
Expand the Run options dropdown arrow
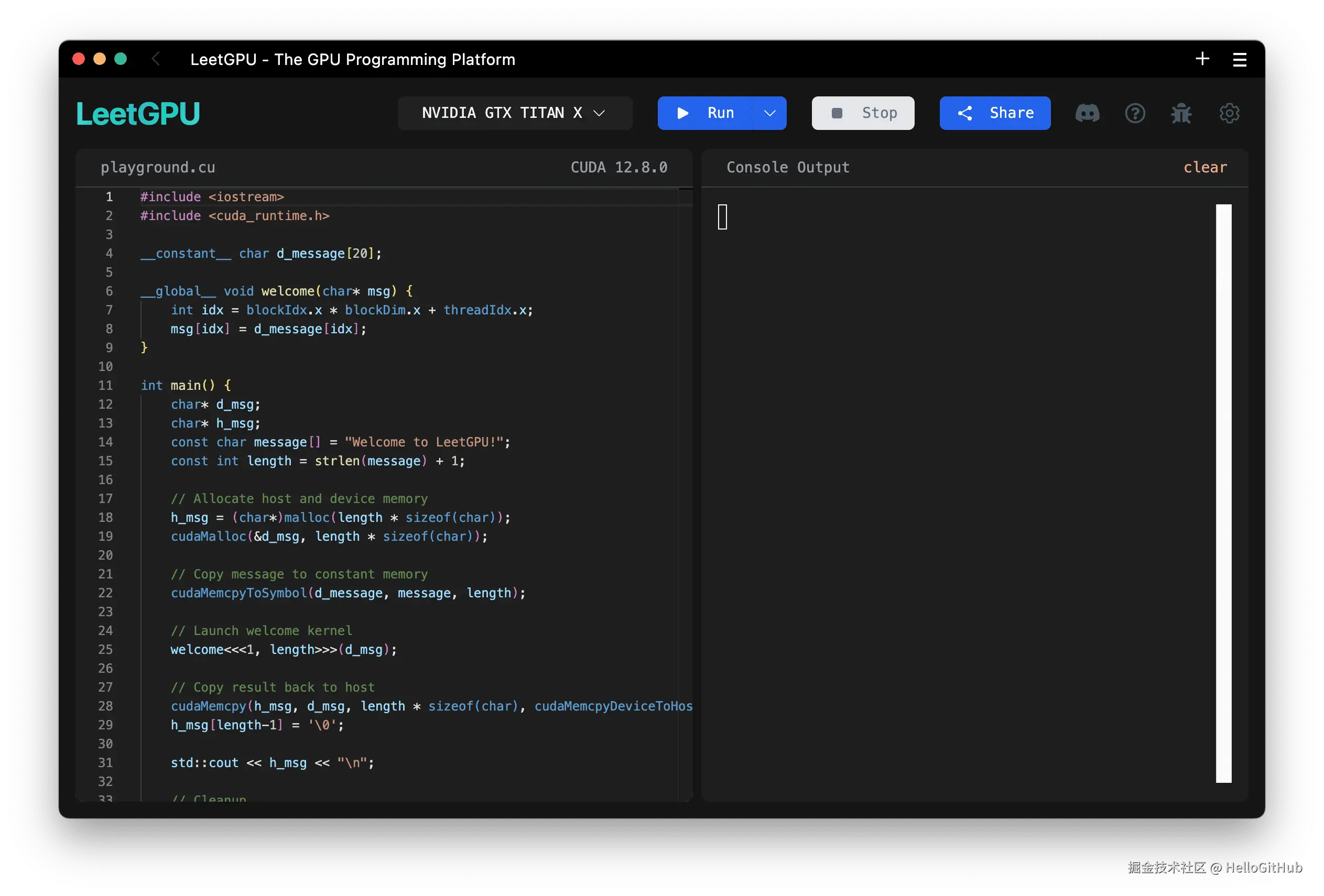pos(769,113)
